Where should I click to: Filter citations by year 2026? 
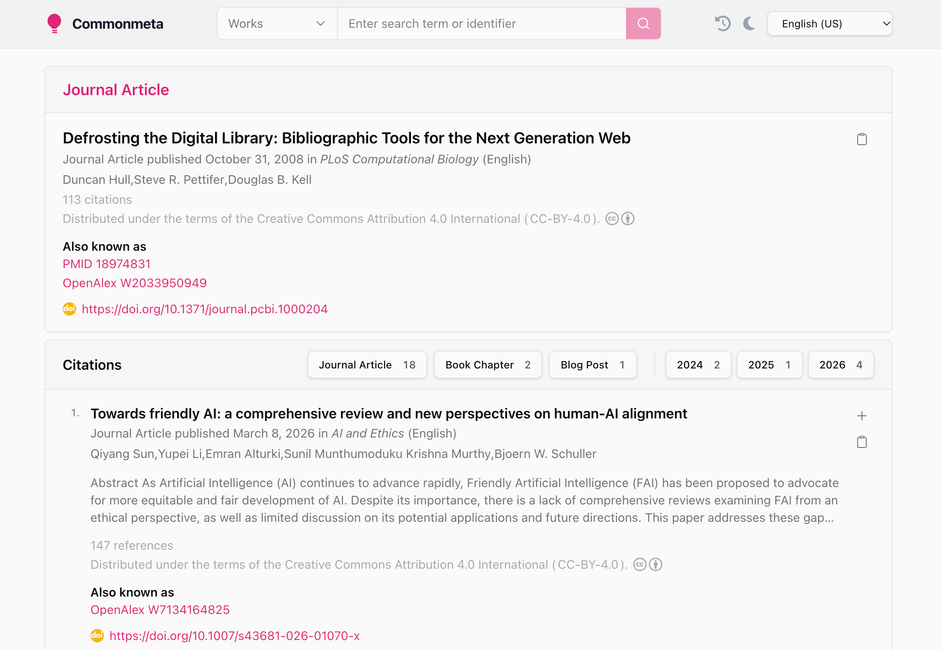point(841,365)
